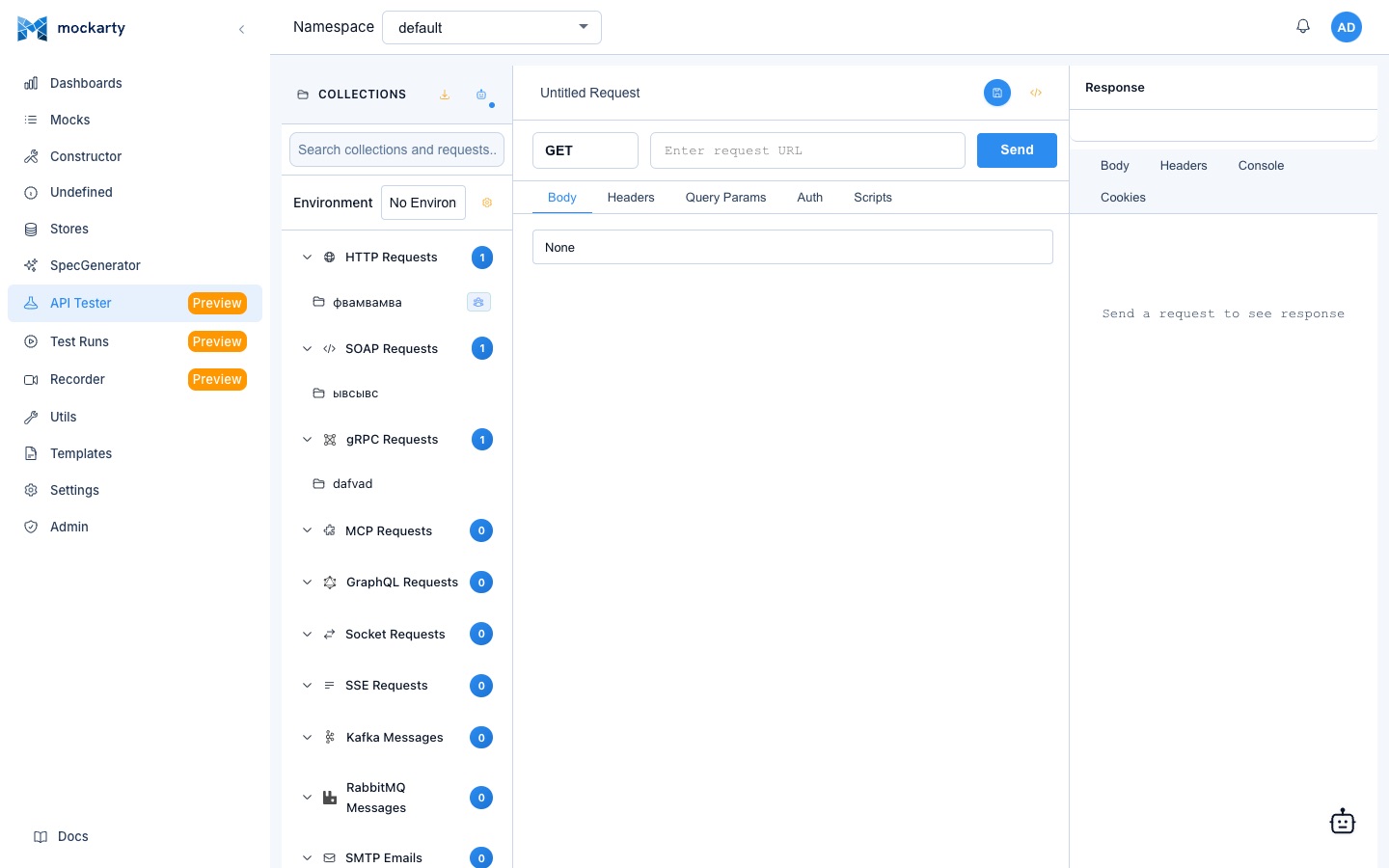
Task: Collapse the SOAP Requests group chevron
Action: tap(307, 348)
